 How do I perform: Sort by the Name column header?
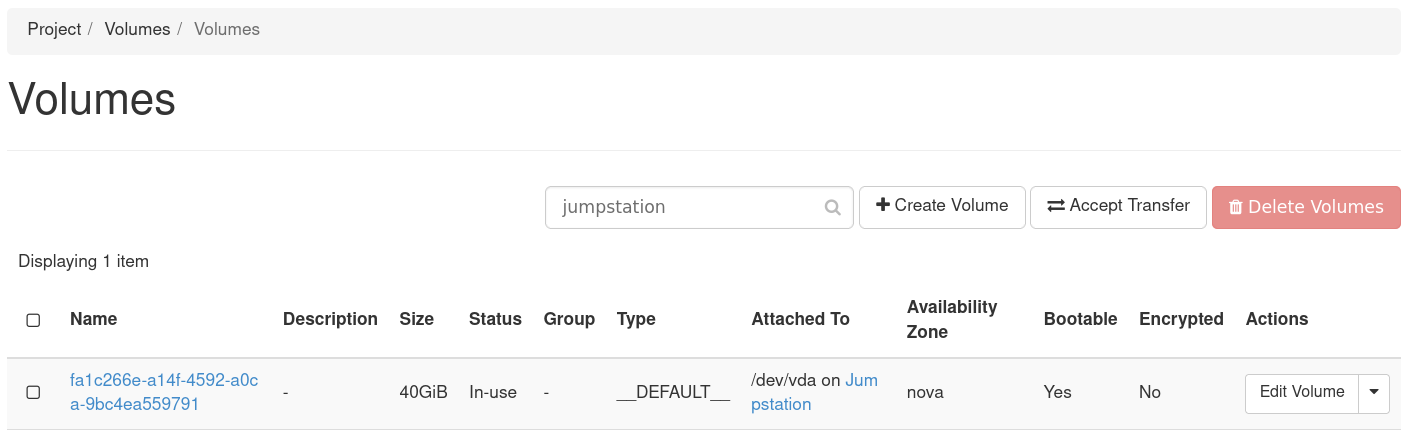pyautogui.click(x=93, y=319)
